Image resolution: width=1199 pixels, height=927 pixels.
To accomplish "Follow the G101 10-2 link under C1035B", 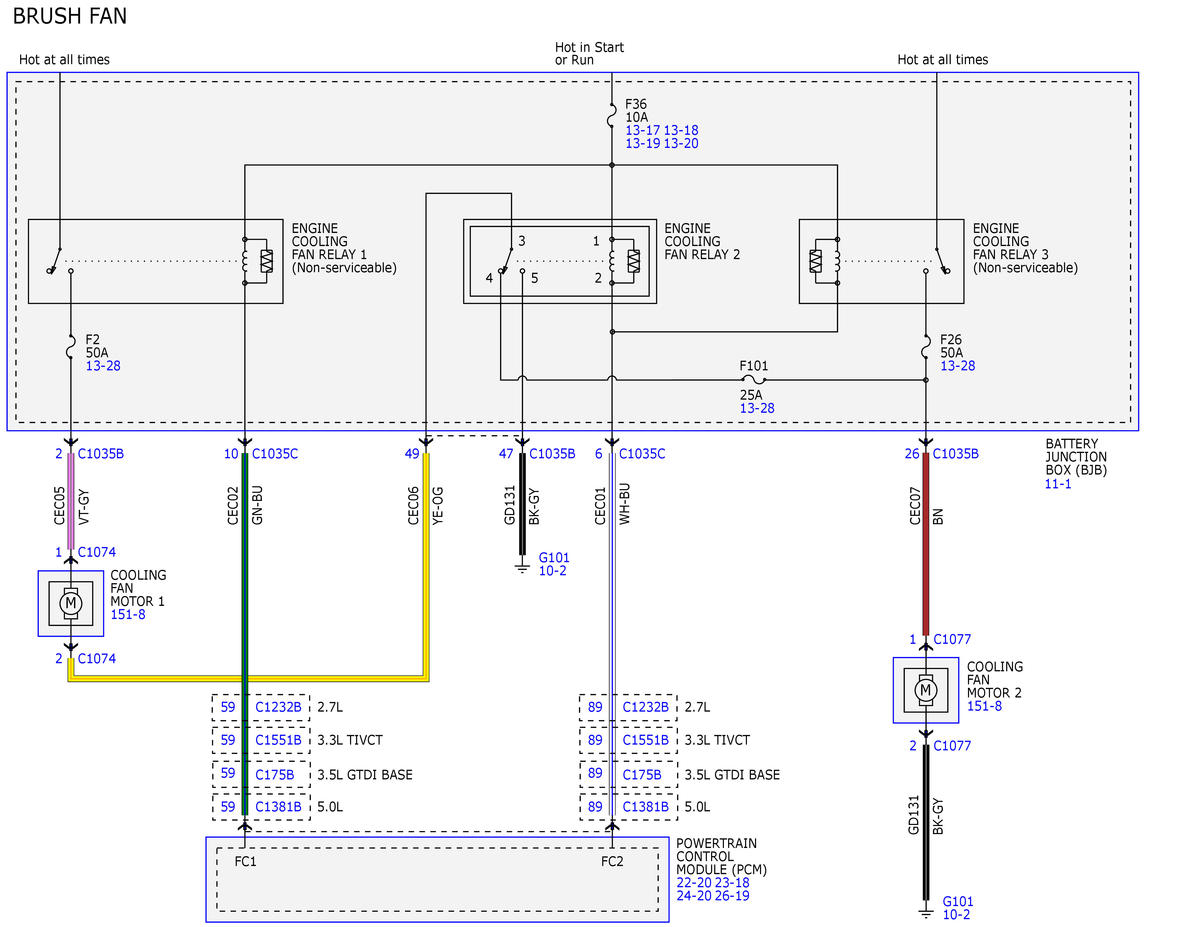I will click(554, 564).
